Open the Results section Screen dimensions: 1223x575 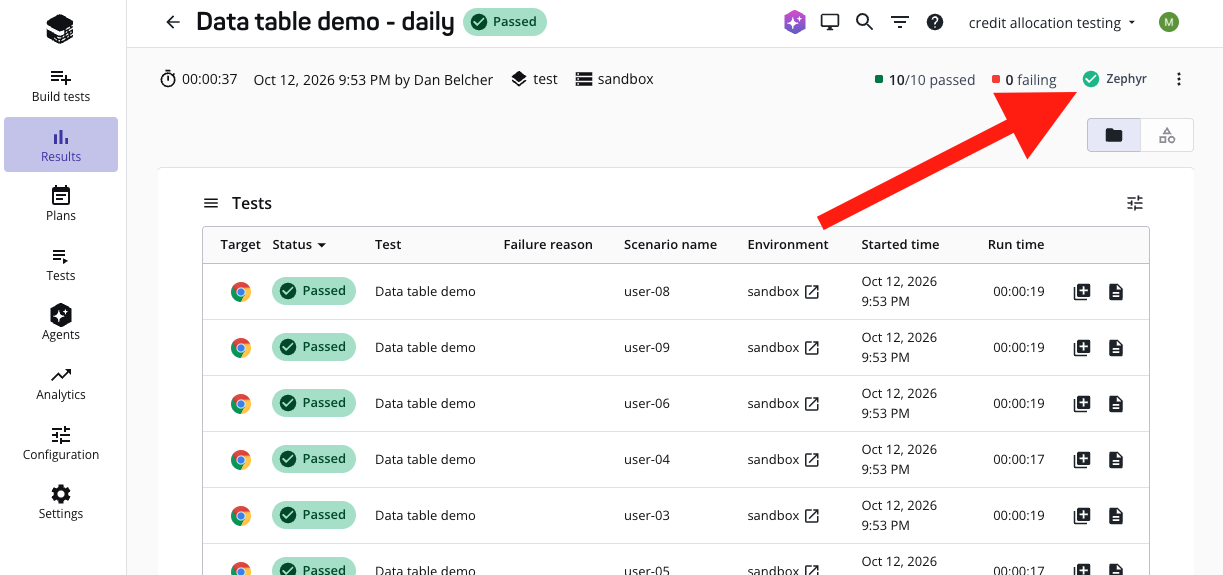(x=61, y=145)
